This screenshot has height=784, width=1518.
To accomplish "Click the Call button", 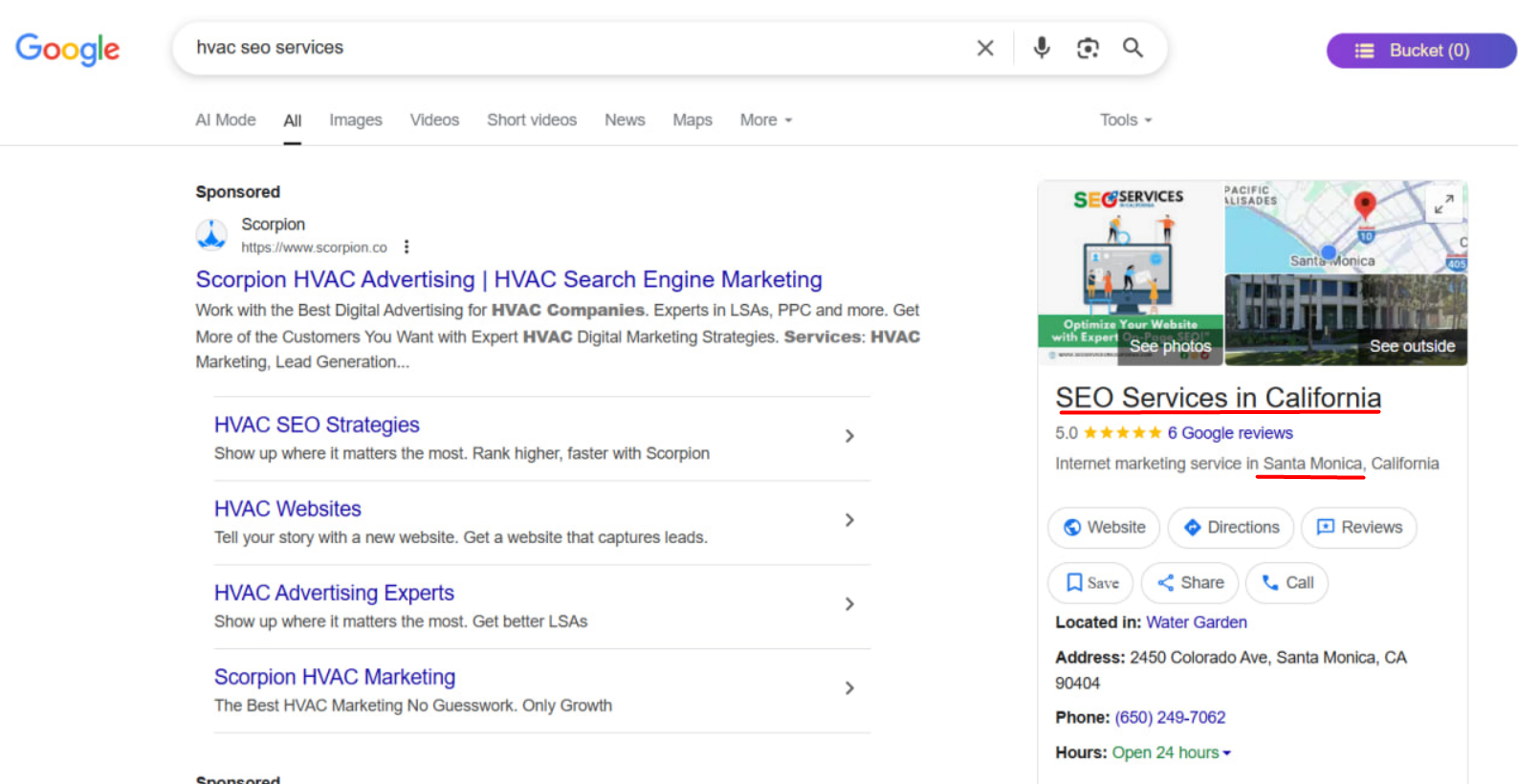I will [1287, 583].
